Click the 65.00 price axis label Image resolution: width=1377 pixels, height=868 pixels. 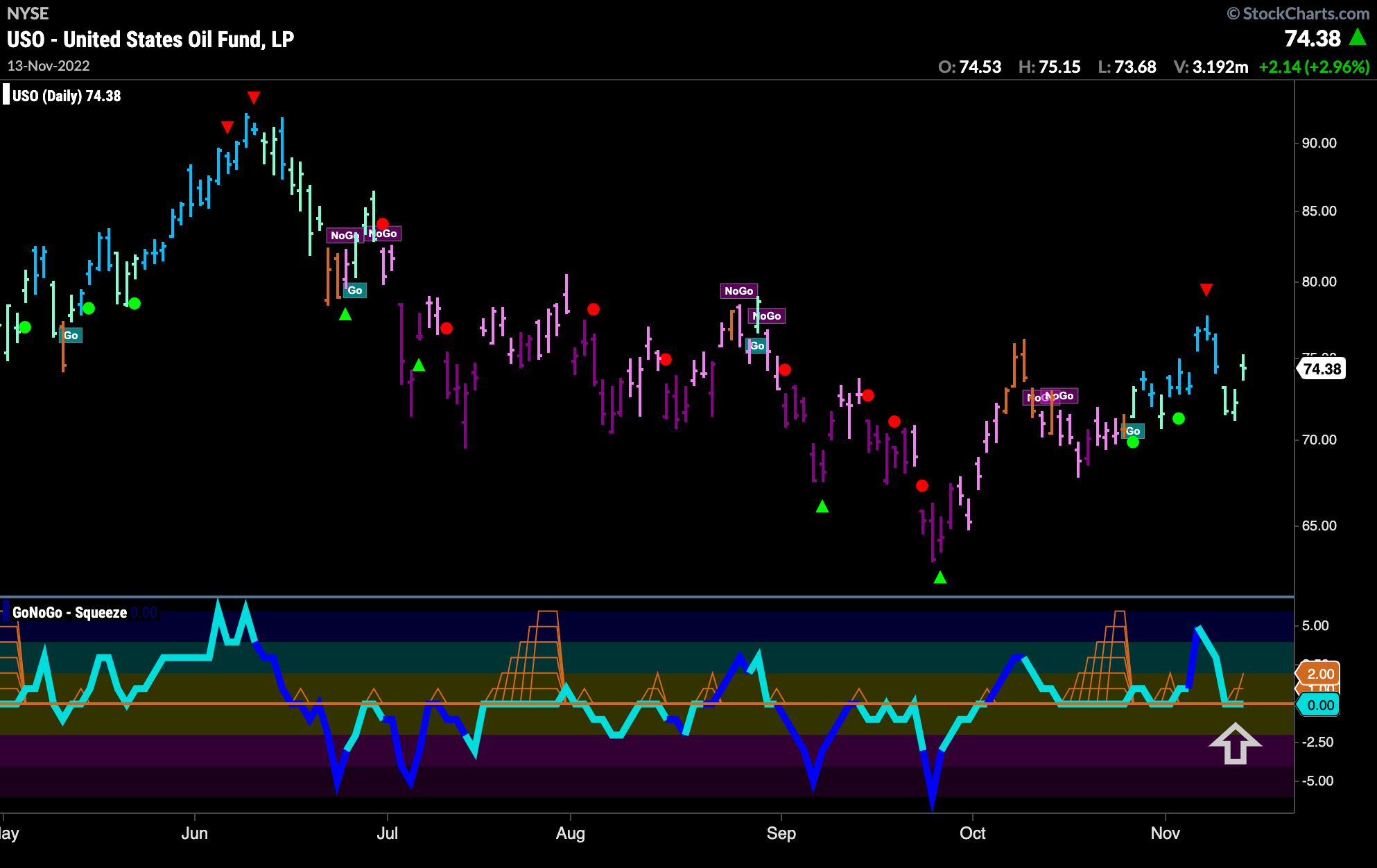1319,526
